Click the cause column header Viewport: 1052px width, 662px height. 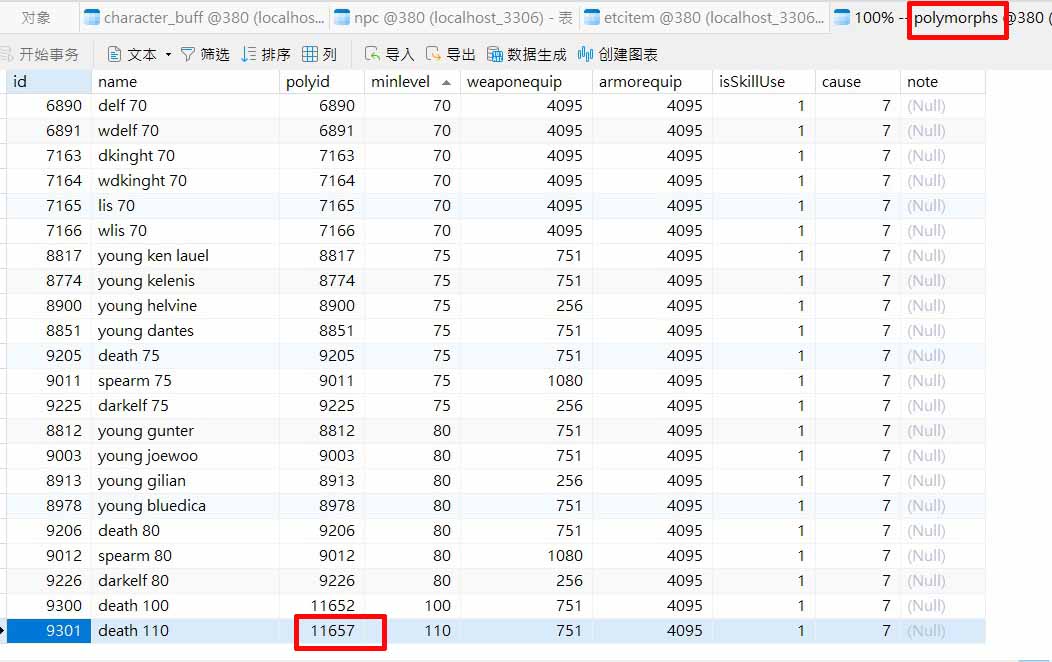pyautogui.click(x=857, y=82)
